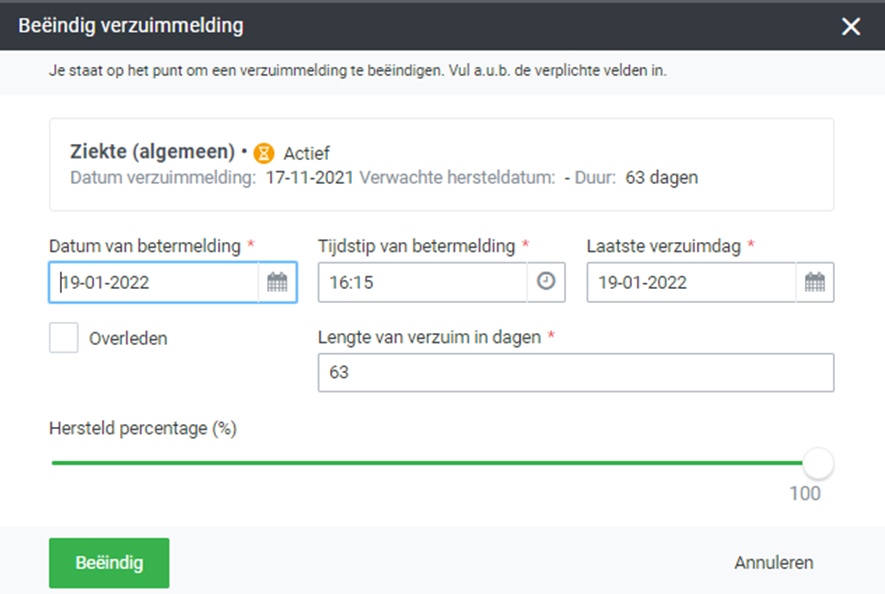The height and width of the screenshot is (594, 885).
Task: Open calendar for Datum van betermelding
Action: (277, 283)
